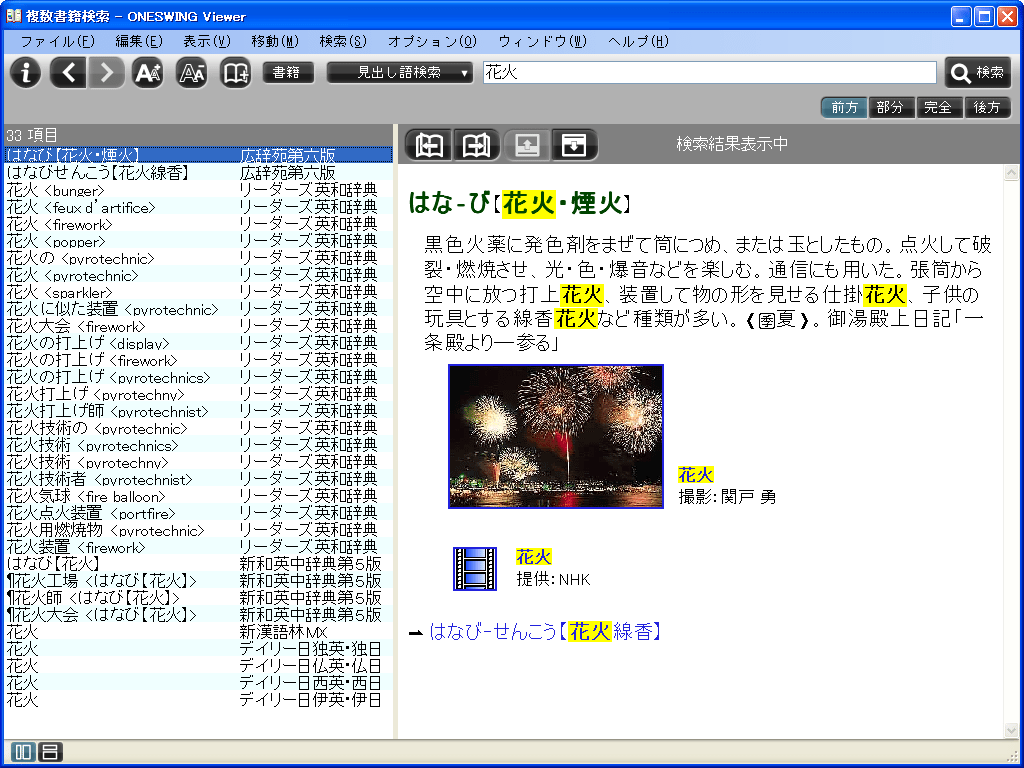Open the 花火 video caption link
The width and height of the screenshot is (1024, 768).
tap(534, 557)
